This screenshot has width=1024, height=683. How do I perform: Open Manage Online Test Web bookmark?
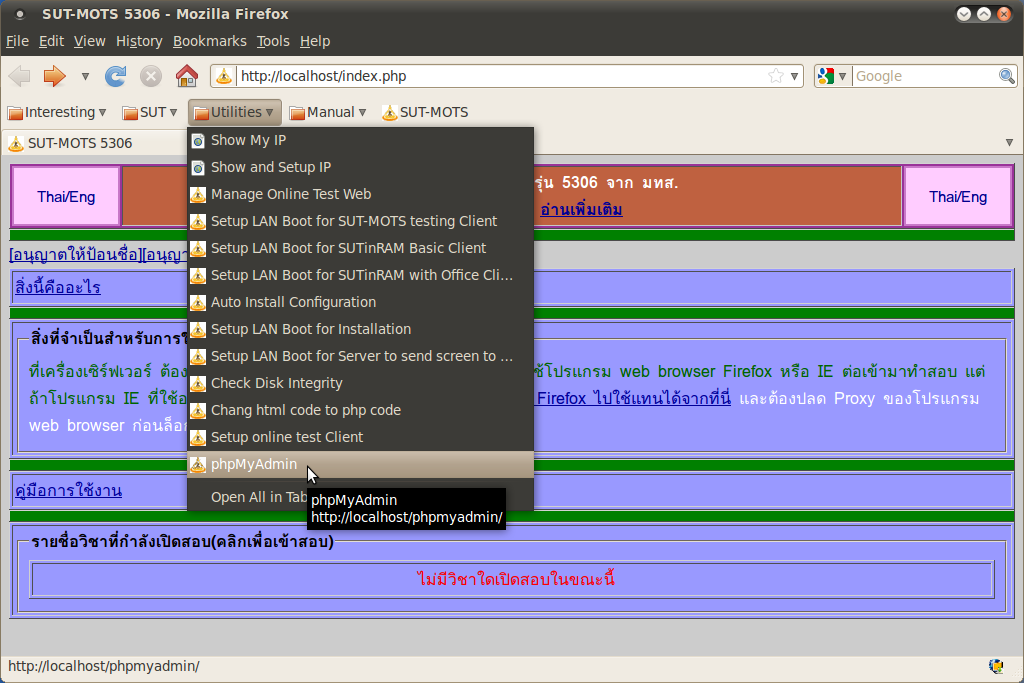click(360, 194)
